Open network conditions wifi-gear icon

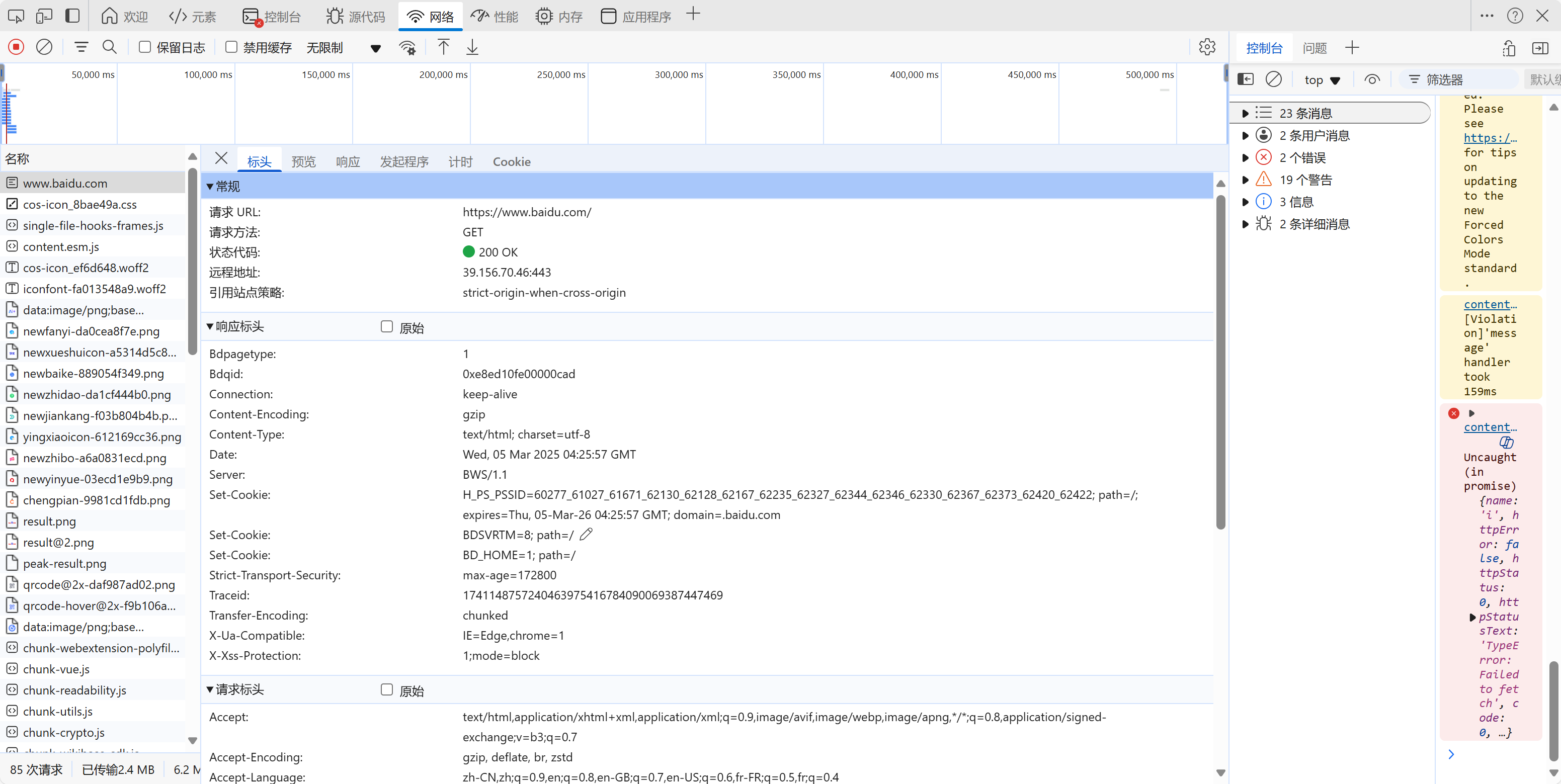(408, 47)
